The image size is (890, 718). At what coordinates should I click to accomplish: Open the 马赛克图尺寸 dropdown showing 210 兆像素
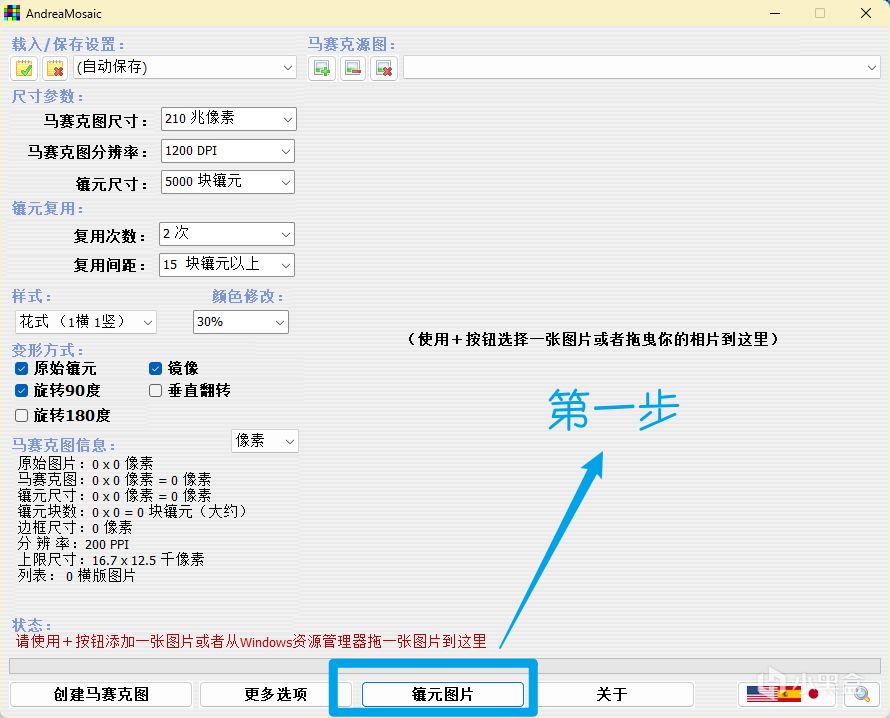point(229,119)
